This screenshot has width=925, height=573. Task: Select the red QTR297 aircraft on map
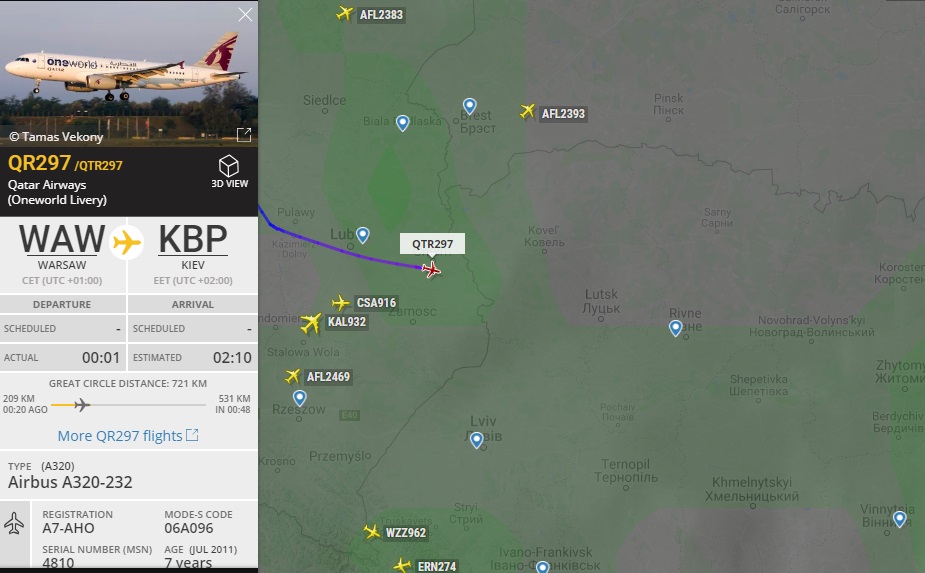tap(431, 270)
